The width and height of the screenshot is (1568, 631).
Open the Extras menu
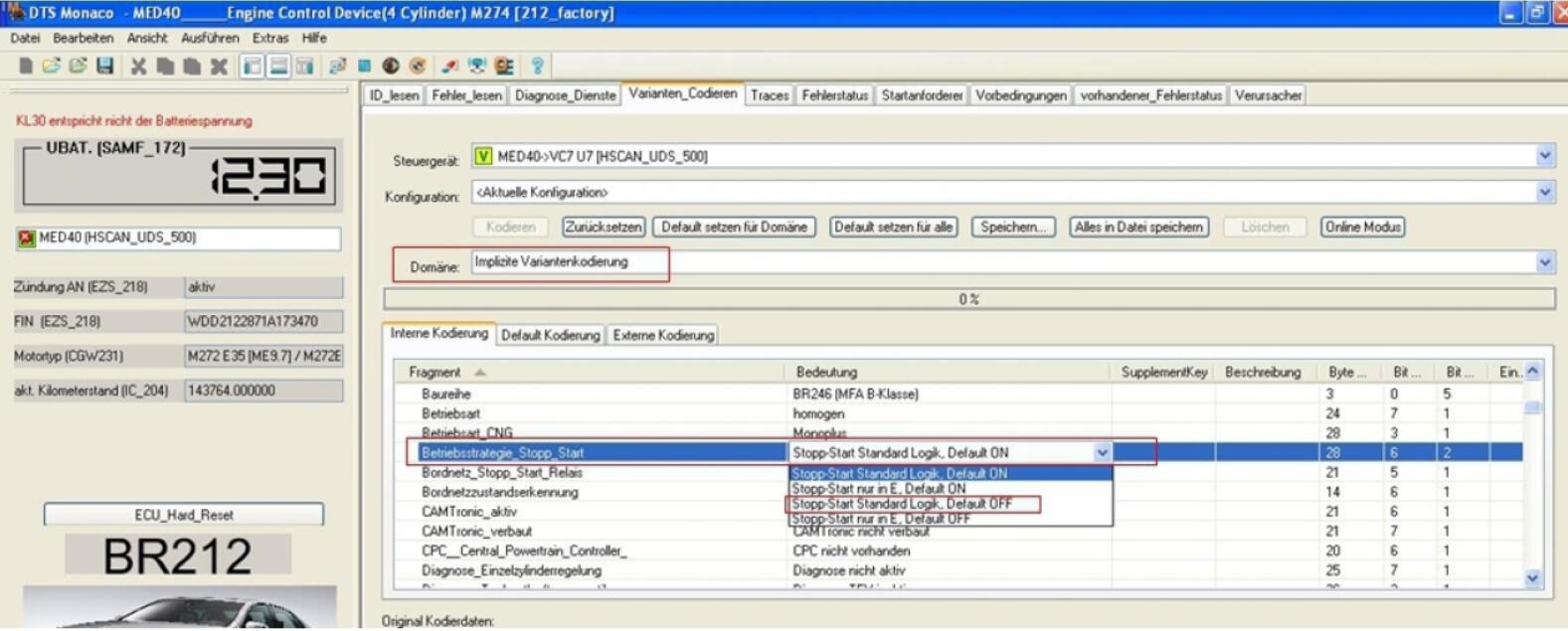(269, 38)
